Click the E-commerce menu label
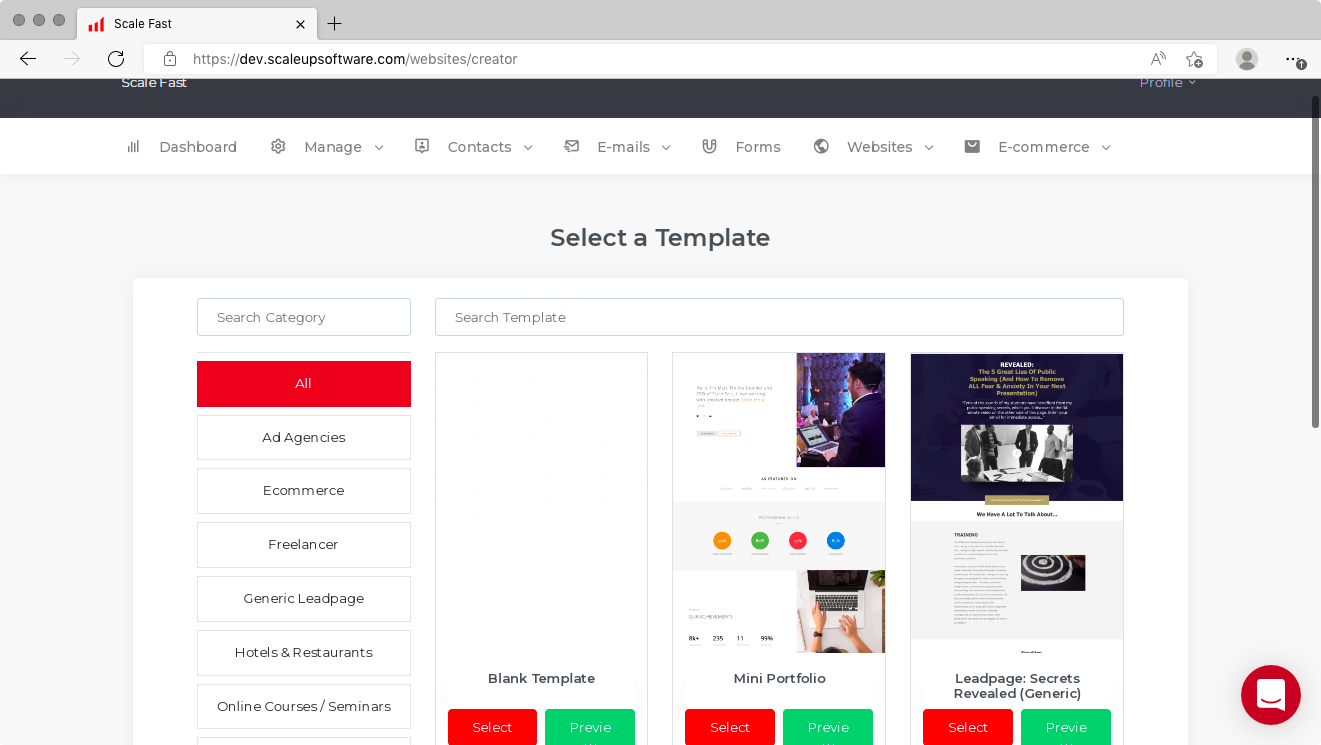Screen dimensions: 1321x745 click(x=1044, y=147)
